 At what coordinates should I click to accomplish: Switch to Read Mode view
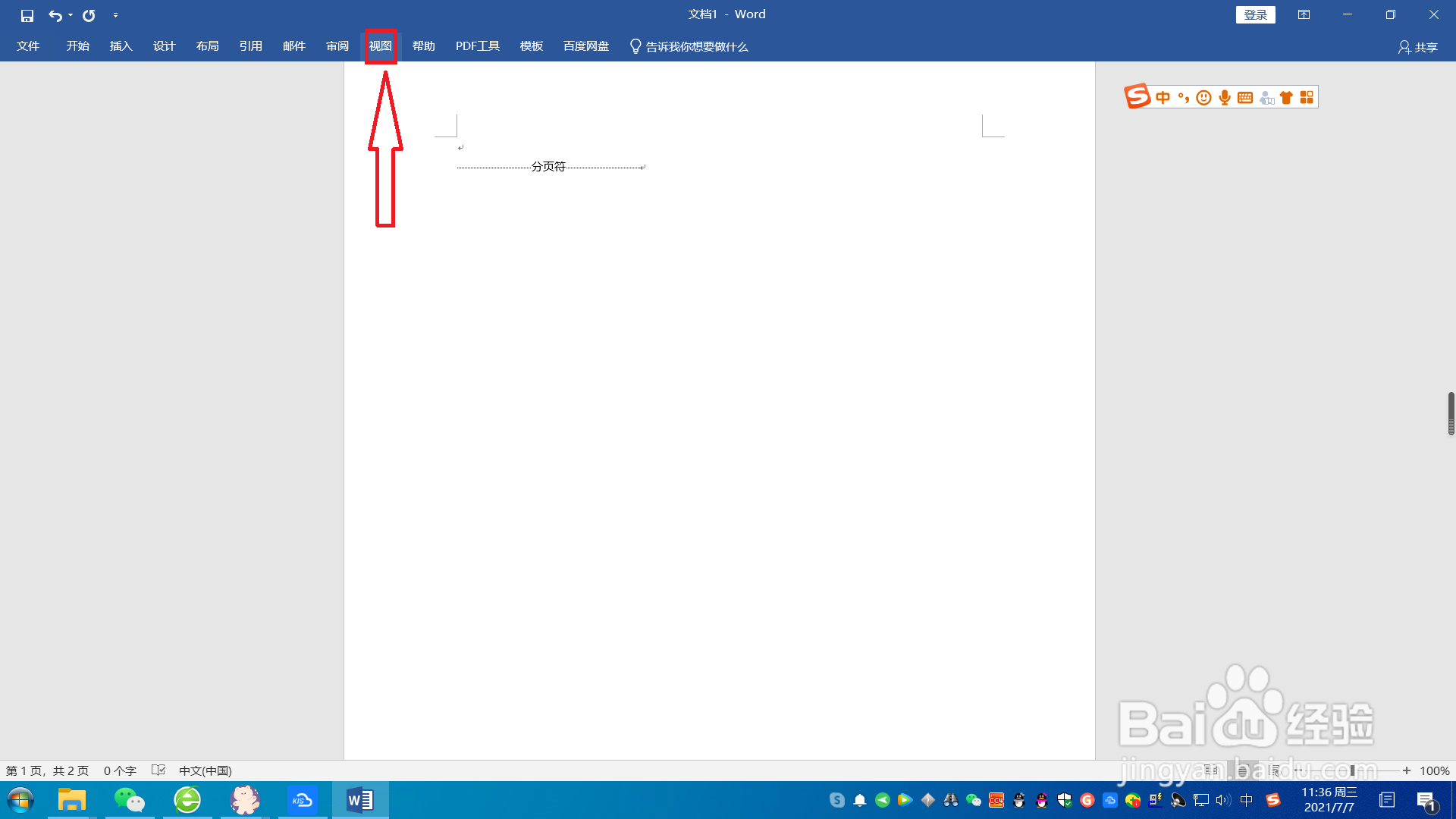1211,770
